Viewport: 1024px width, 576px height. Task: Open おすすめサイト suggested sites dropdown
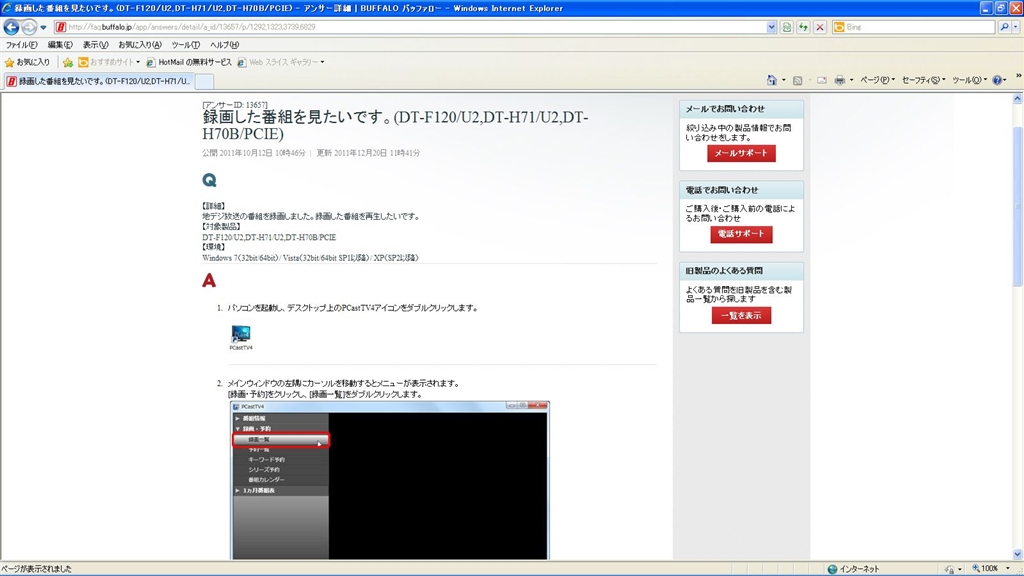tap(109, 62)
